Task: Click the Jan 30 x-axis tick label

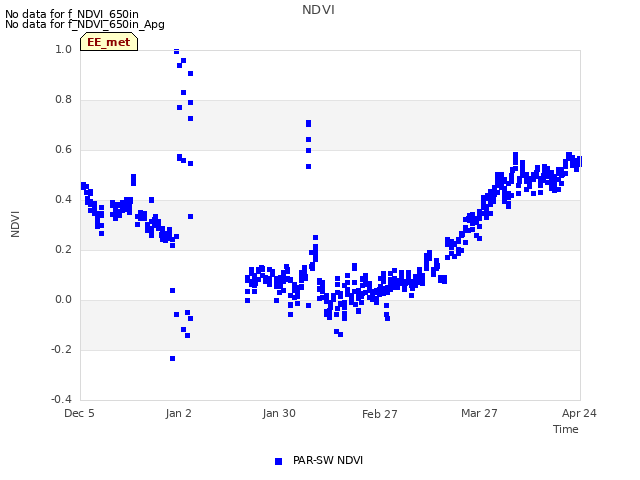Action: point(279,413)
